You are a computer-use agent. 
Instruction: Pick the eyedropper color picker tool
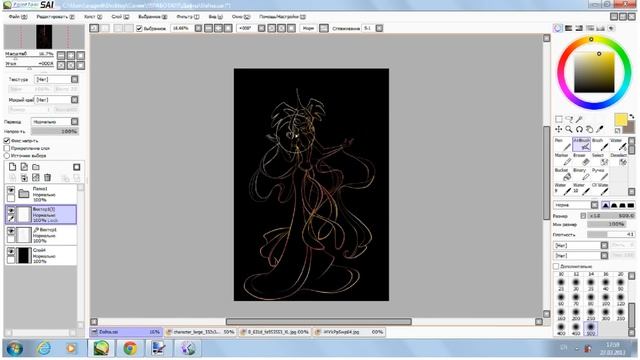tap(600, 129)
